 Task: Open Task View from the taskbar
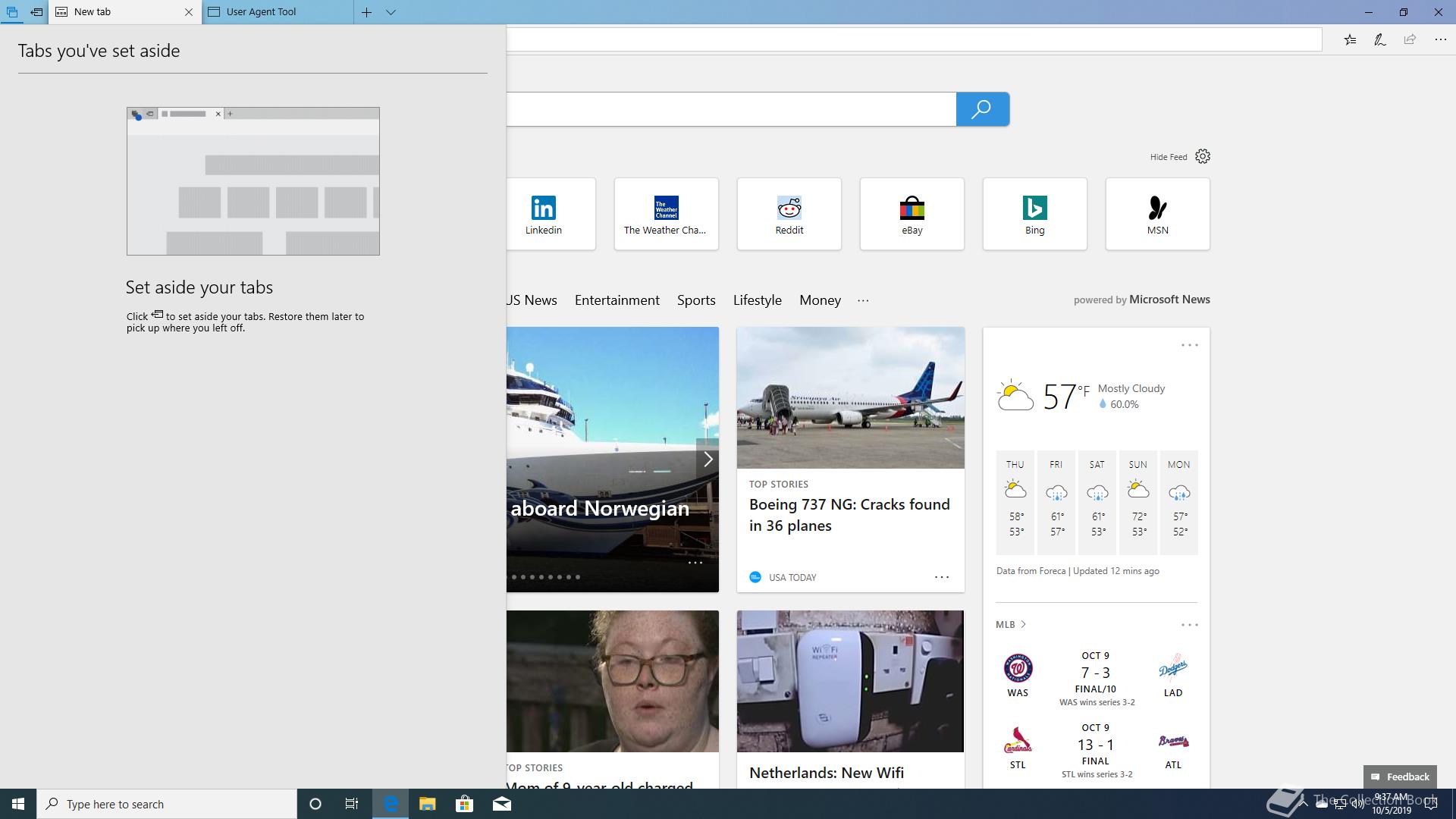tap(352, 804)
